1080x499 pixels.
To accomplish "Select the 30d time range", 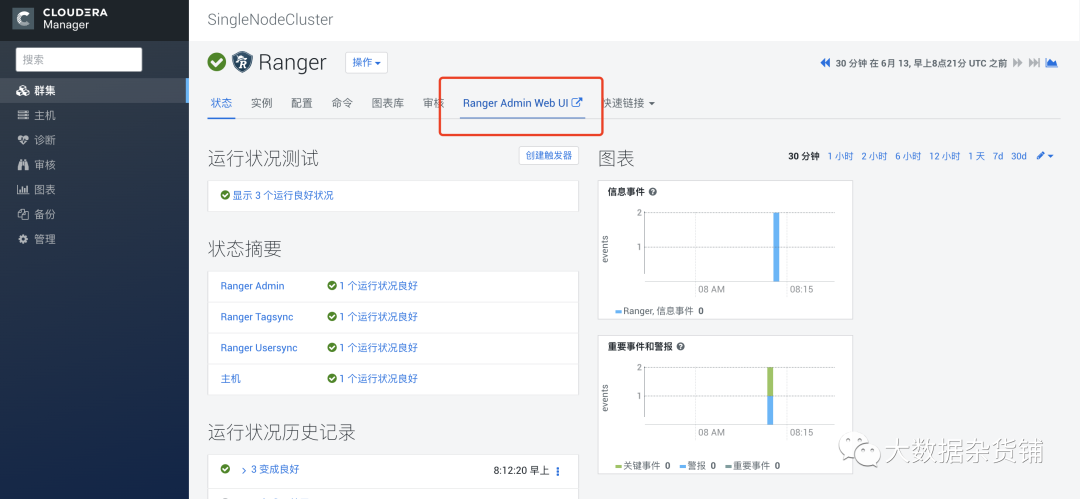I will pos(1019,156).
